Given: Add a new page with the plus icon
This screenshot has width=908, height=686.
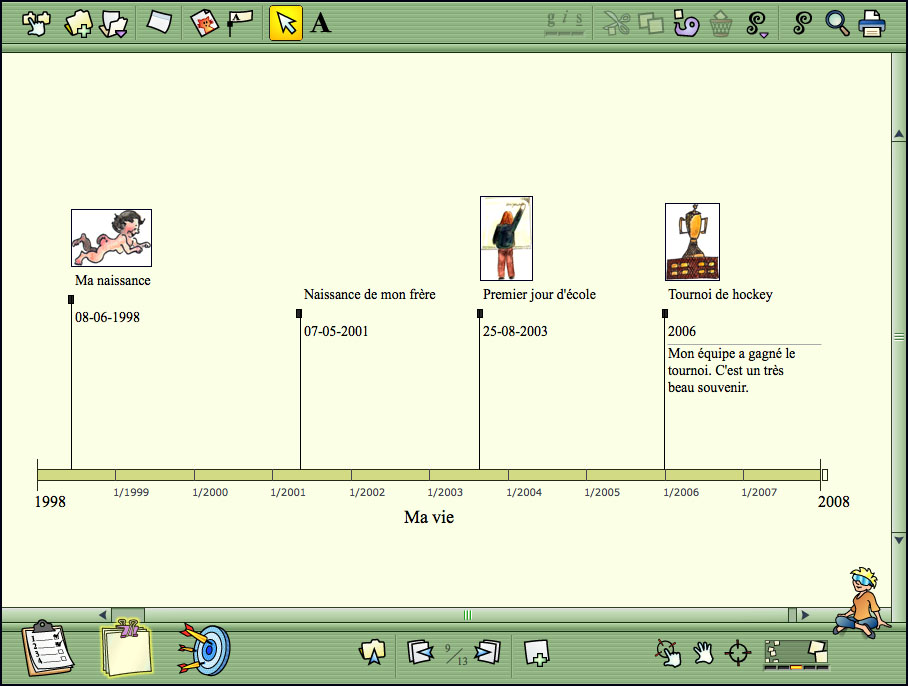Looking at the screenshot, I should [536, 652].
